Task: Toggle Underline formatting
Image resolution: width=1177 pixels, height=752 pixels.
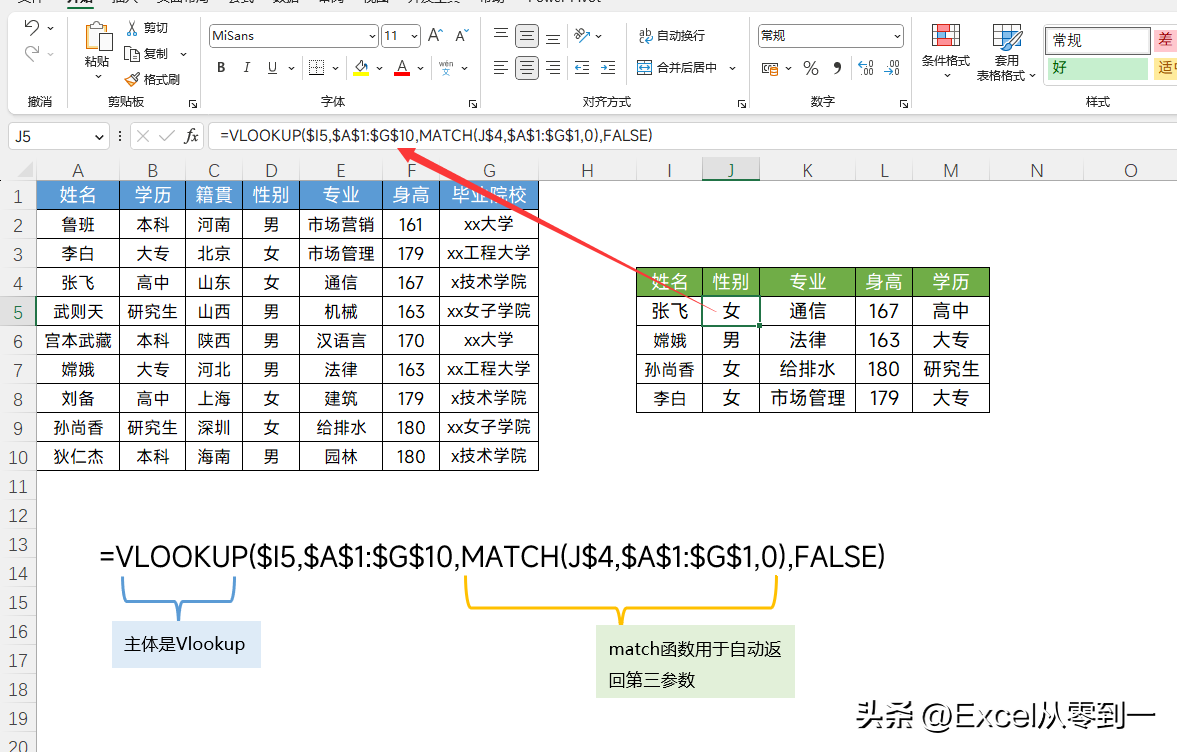Action: point(272,68)
